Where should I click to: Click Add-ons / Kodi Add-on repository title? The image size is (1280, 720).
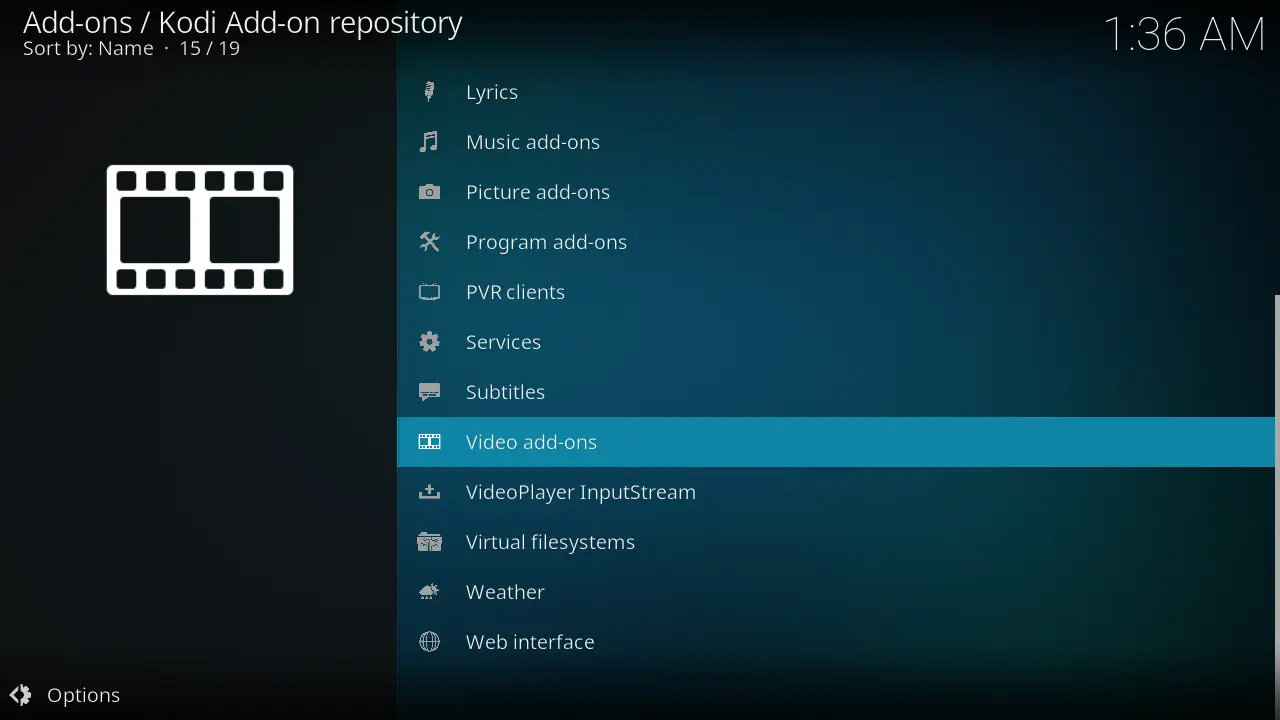(243, 22)
